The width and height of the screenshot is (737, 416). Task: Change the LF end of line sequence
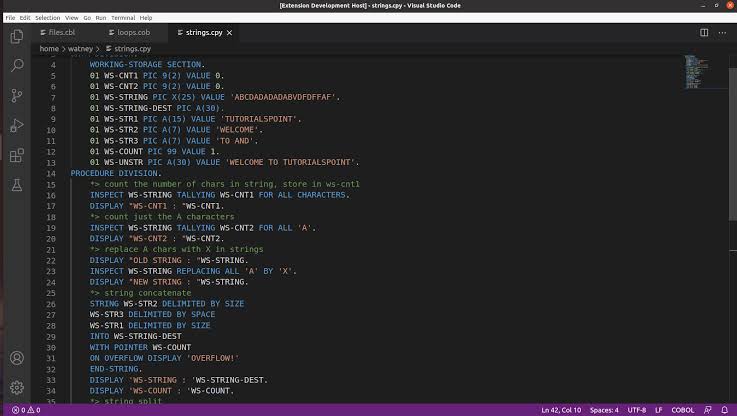(x=659, y=410)
